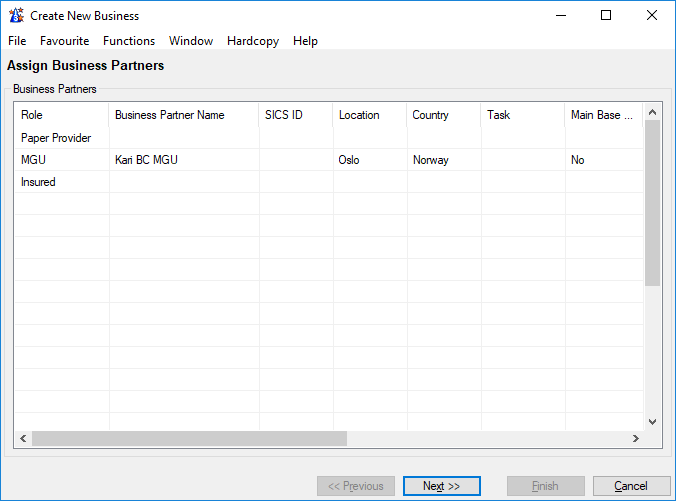Open the Functions menu
This screenshot has width=676, height=501.
[129, 41]
